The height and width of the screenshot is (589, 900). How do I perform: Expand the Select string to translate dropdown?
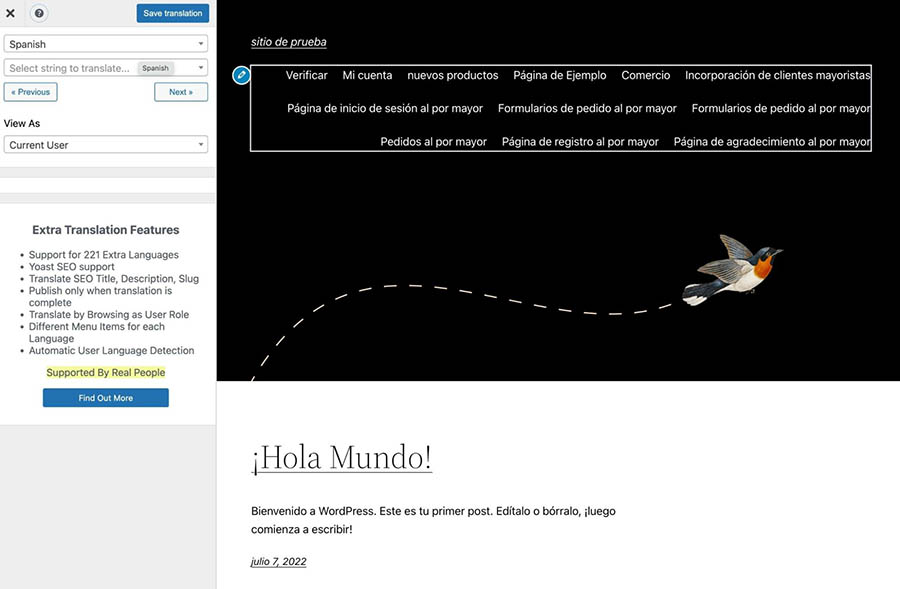105,68
